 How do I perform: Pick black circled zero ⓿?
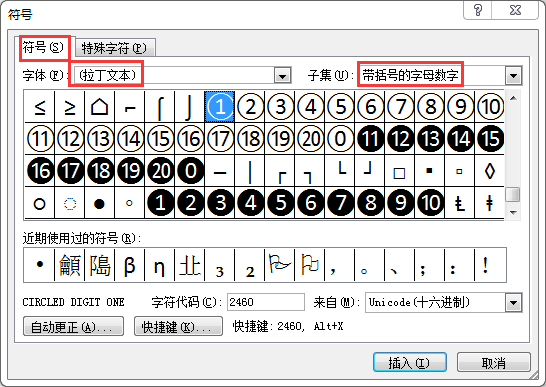tap(190, 171)
